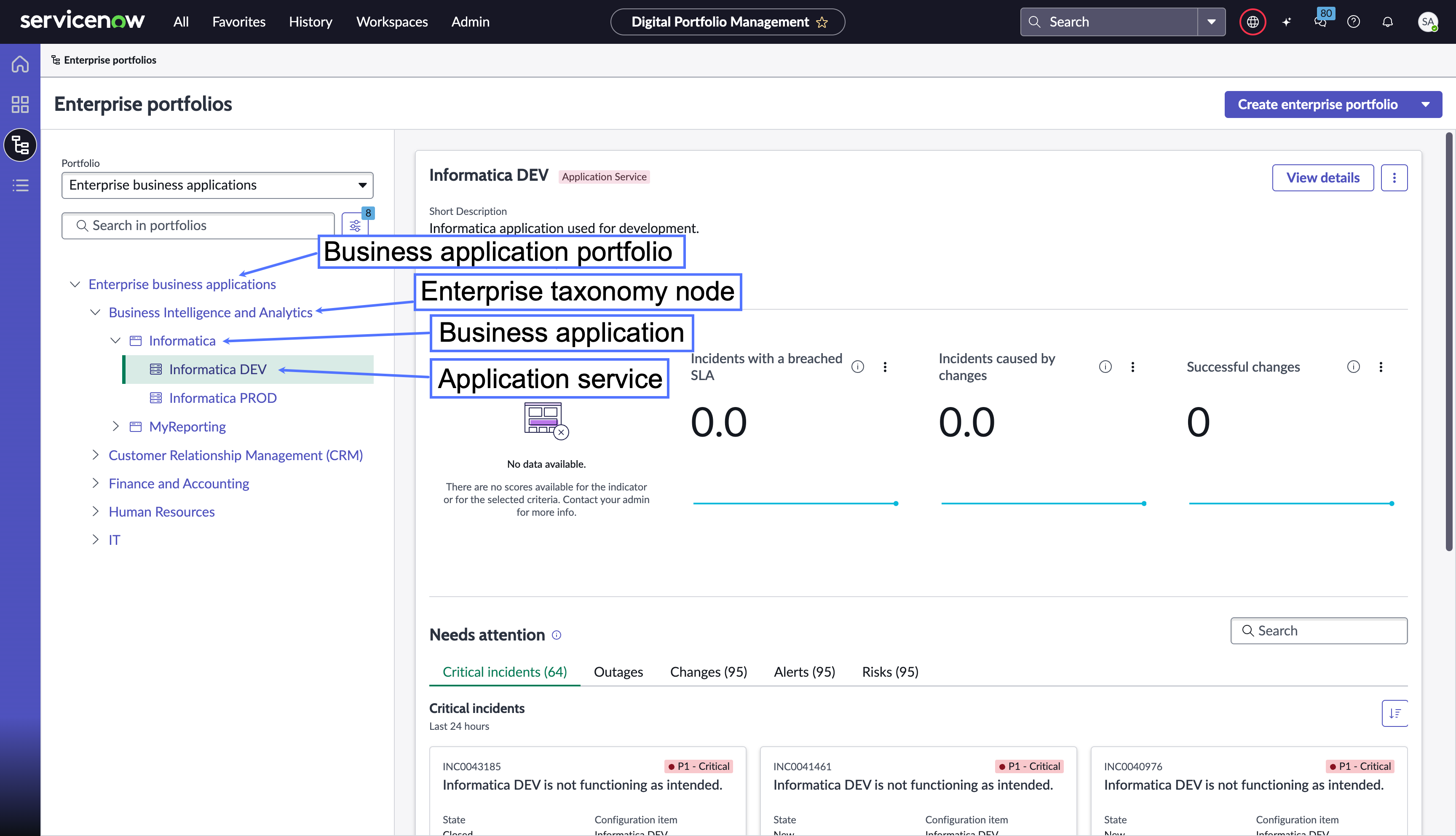The height and width of the screenshot is (836, 1456).
Task: Open the SA user avatar menu
Action: (1427, 22)
